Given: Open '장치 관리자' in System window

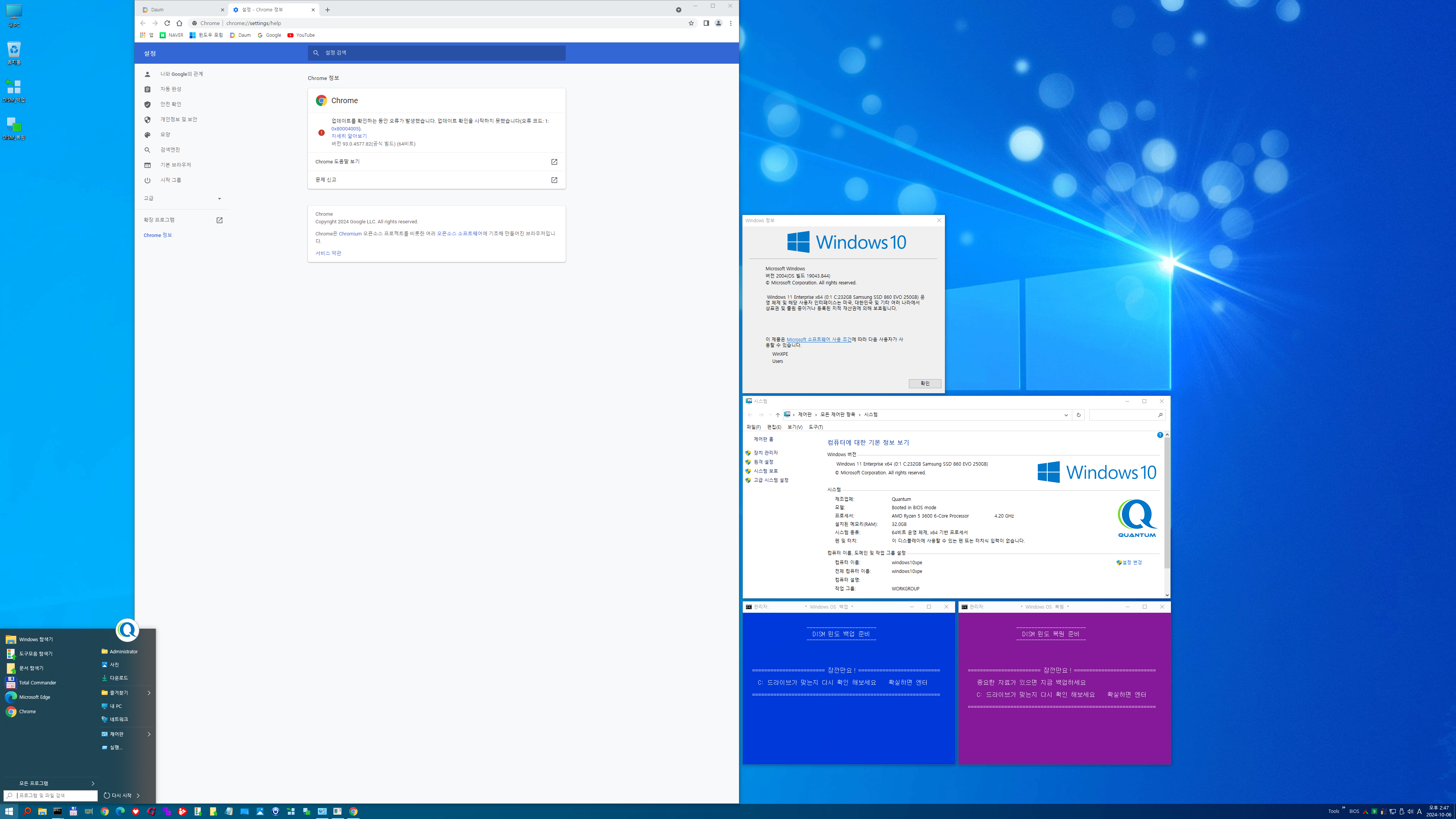Looking at the screenshot, I should (765, 453).
